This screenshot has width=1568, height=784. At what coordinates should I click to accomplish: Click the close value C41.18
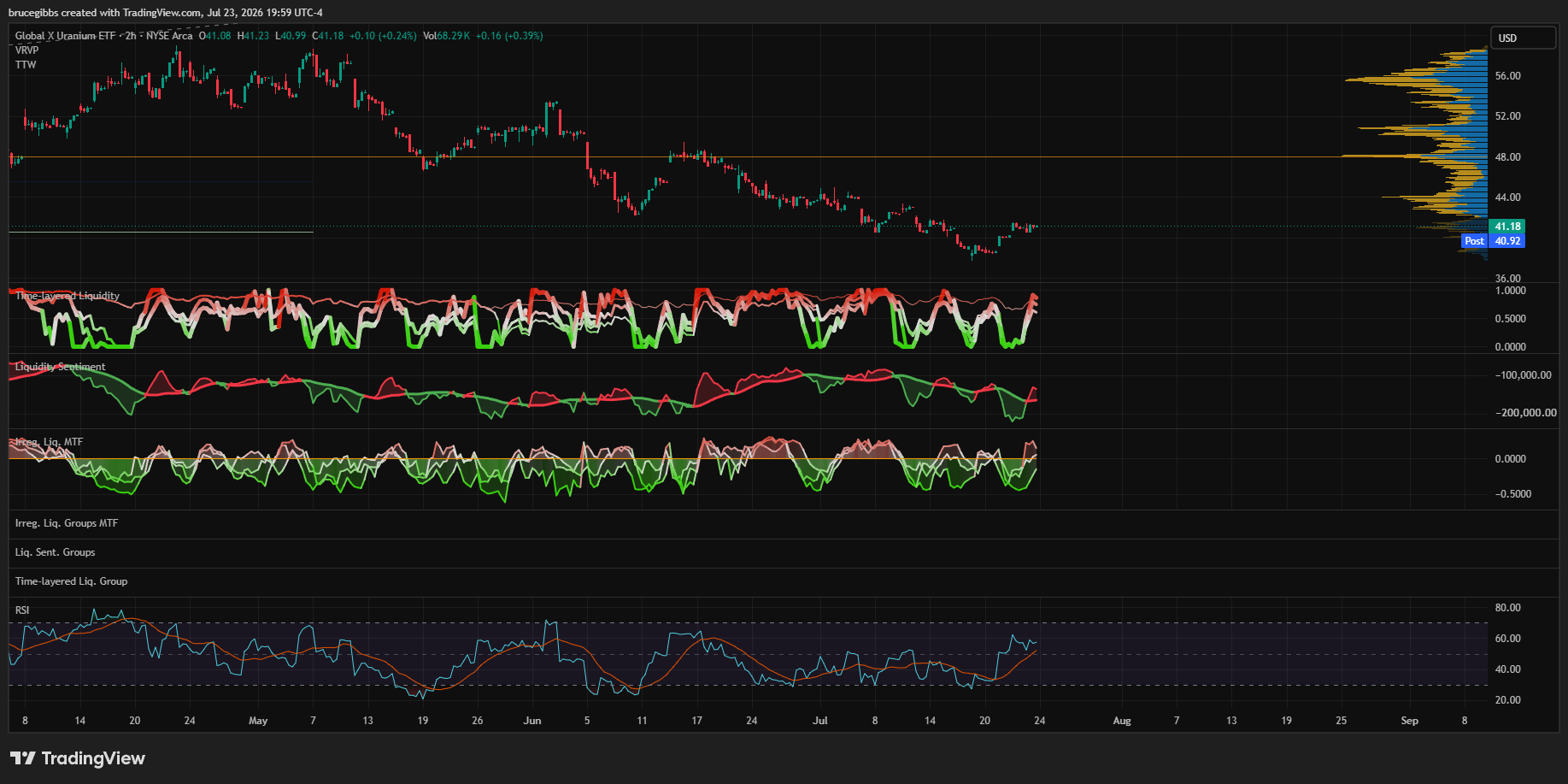[328, 36]
